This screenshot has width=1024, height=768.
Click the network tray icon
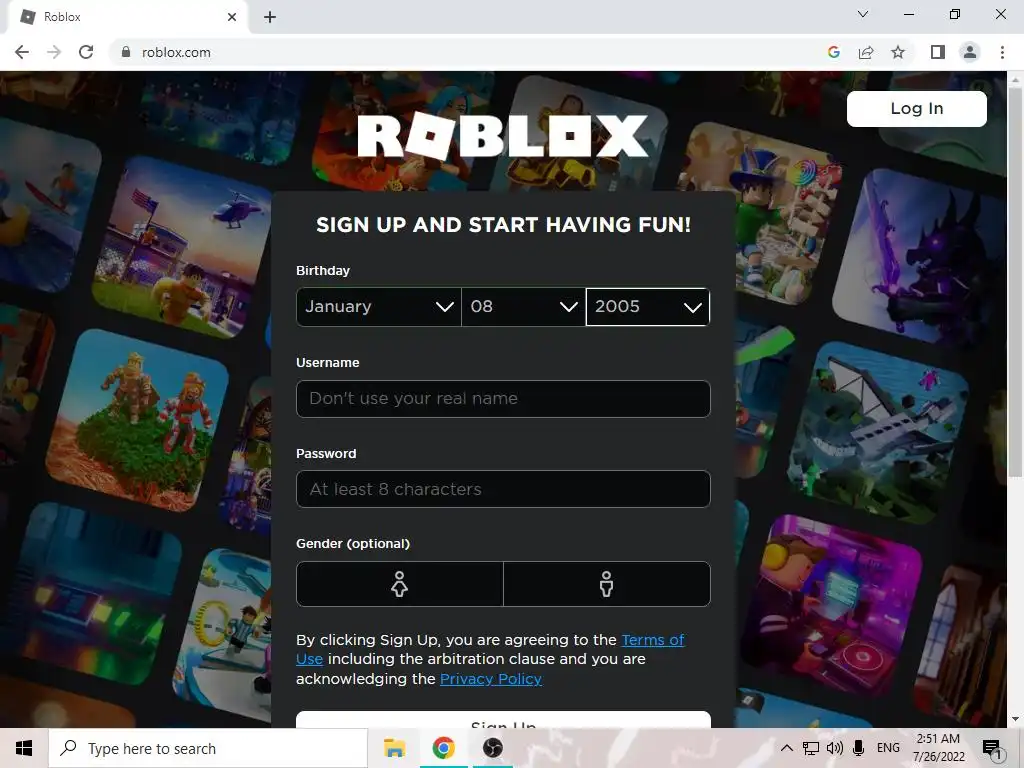[811, 748]
